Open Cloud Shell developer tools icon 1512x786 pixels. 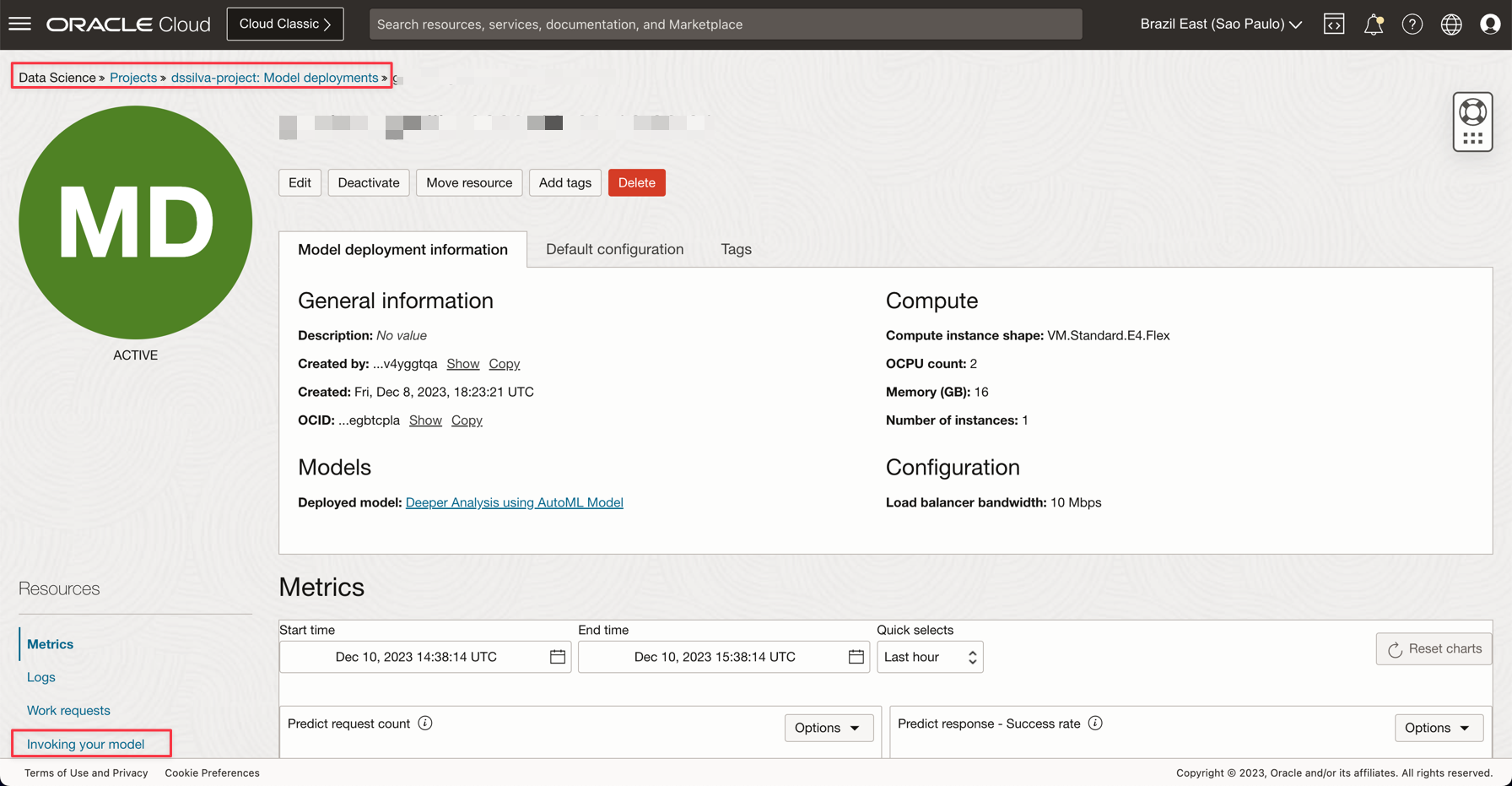(1334, 24)
